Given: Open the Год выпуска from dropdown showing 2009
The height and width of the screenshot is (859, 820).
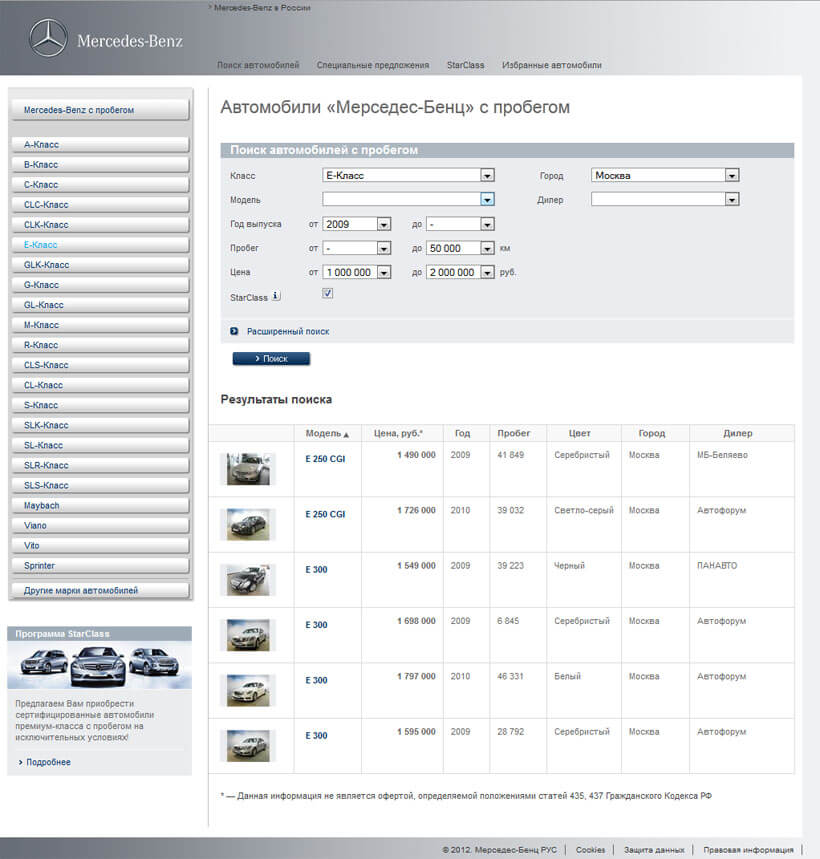Looking at the screenshot, I should point(357,224).
